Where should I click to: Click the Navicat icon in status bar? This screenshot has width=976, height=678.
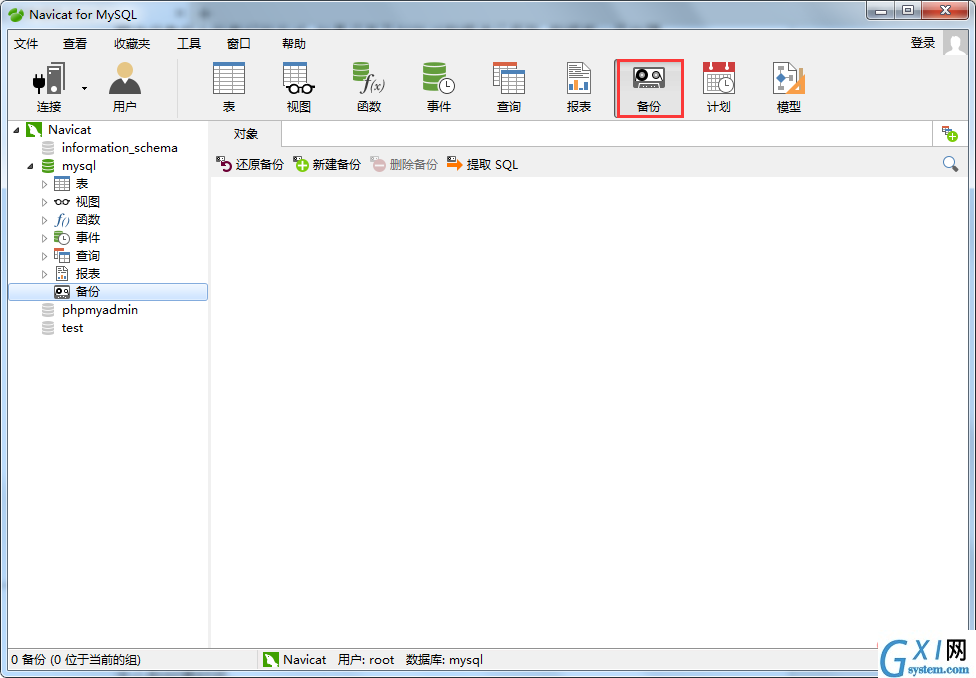pyautogui.click(x=270, y=660)
